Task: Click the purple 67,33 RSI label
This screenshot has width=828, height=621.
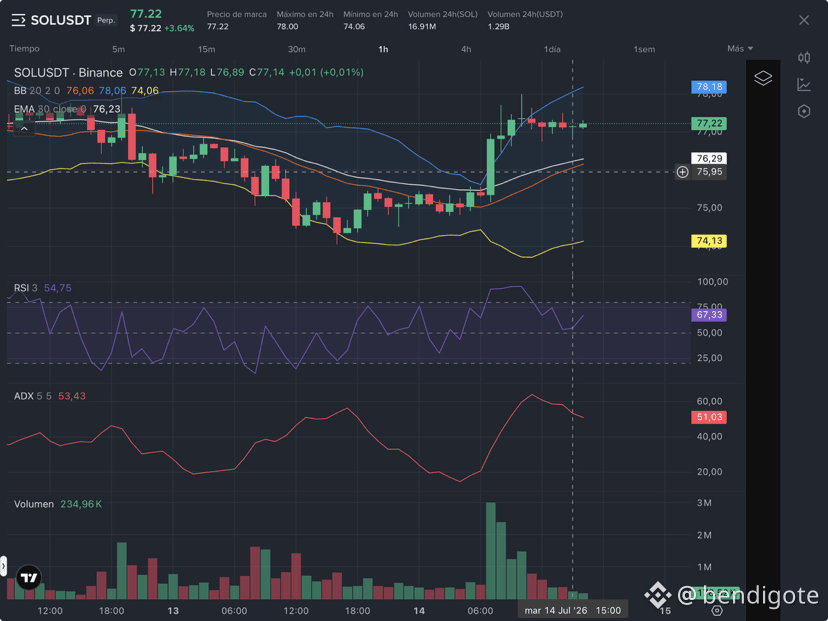Action: [x=709, y=315]
